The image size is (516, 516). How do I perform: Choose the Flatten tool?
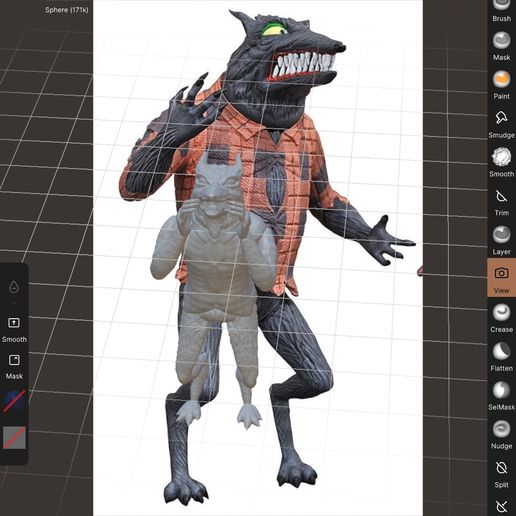point(501,357)
